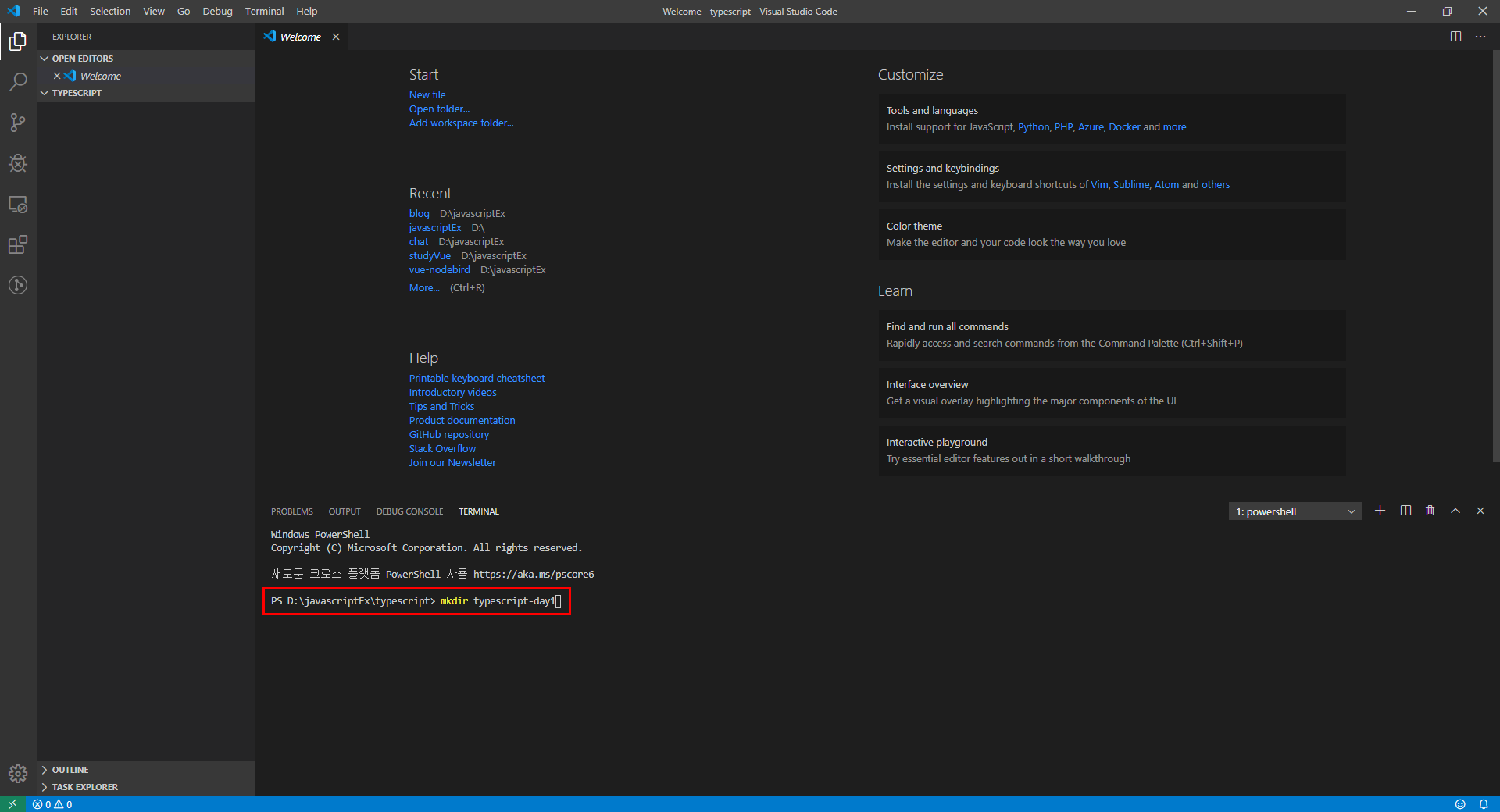Open recent project vue-nodebird
Screen dimensions: 1500x812
440,269
